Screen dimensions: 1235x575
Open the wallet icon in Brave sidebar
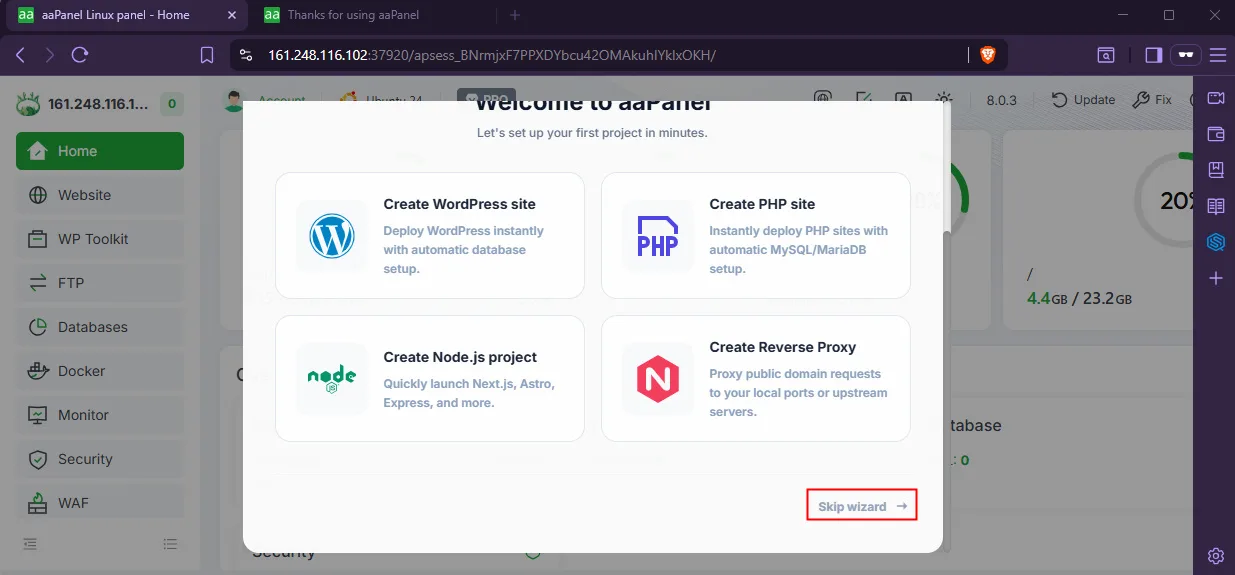pos(1216,134)
